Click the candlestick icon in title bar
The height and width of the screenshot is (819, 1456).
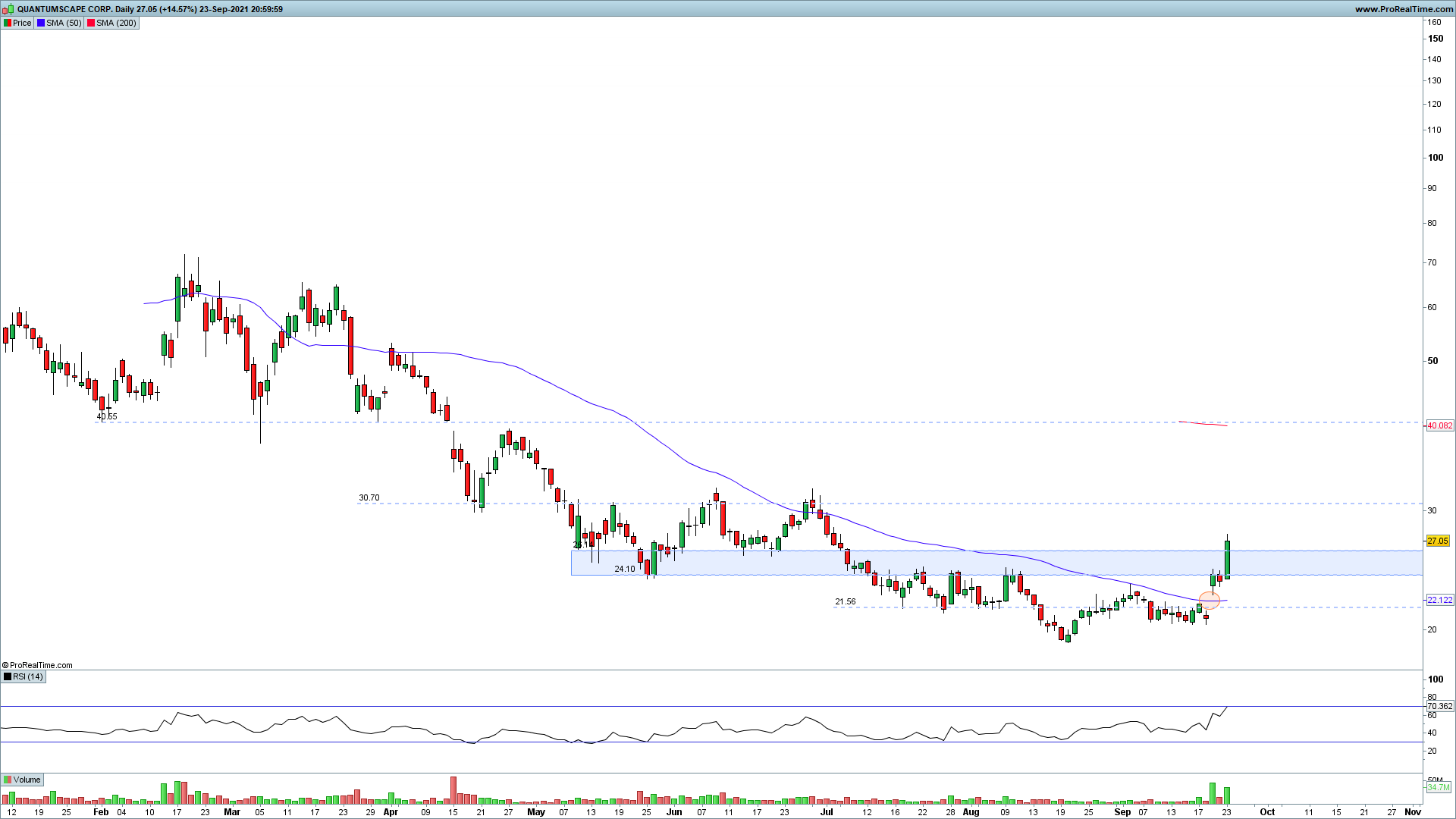(8, 9)
